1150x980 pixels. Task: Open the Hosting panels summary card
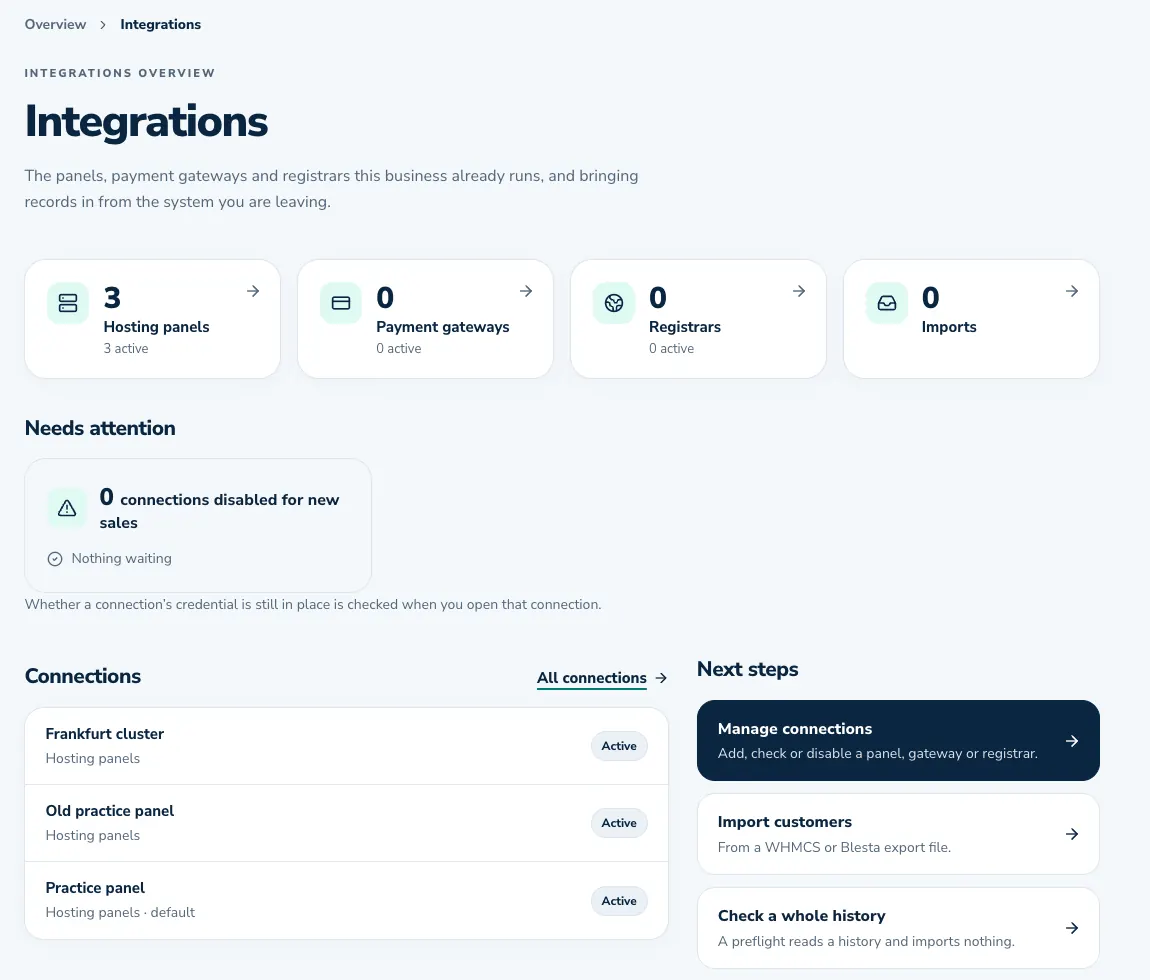(153, 319)
